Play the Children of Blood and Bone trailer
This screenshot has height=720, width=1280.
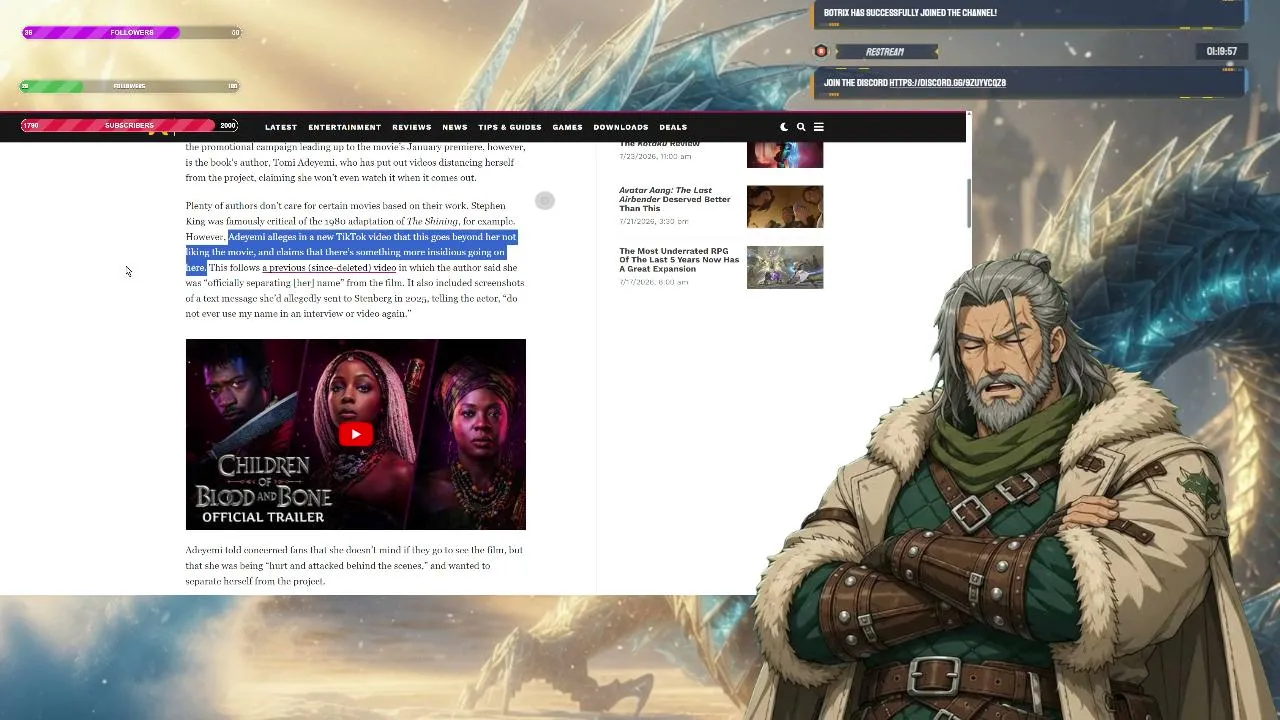[x=355, y=434]
